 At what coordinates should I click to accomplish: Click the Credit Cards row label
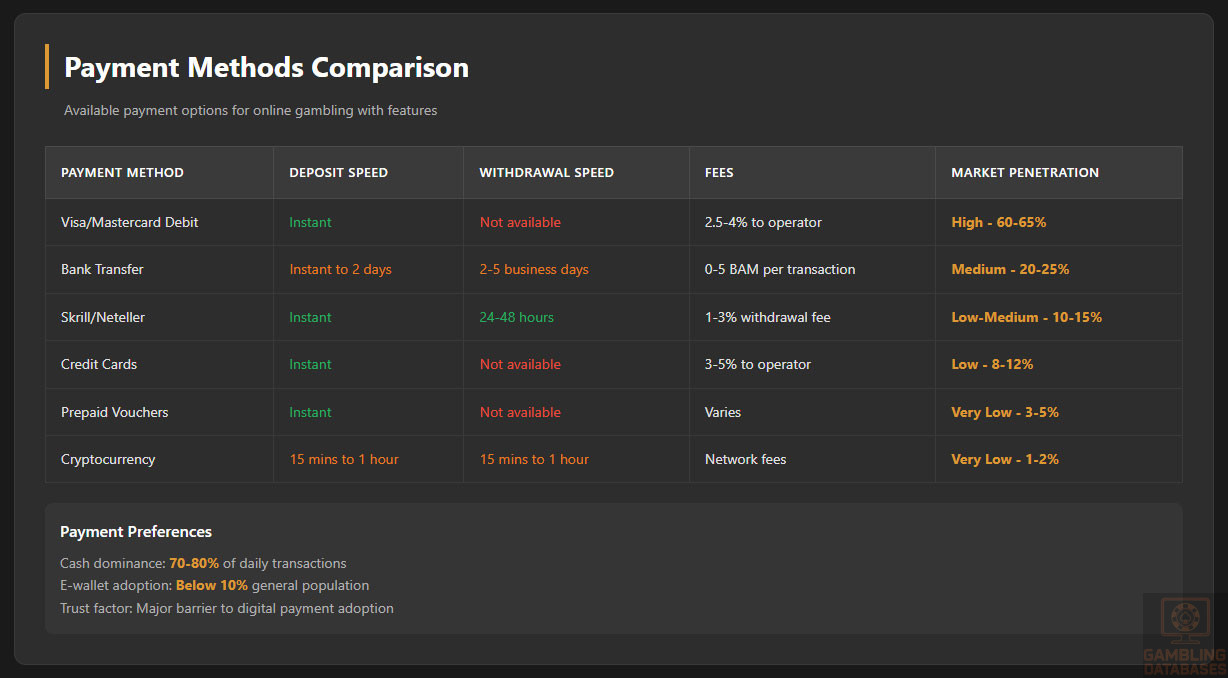click(99, 364)
